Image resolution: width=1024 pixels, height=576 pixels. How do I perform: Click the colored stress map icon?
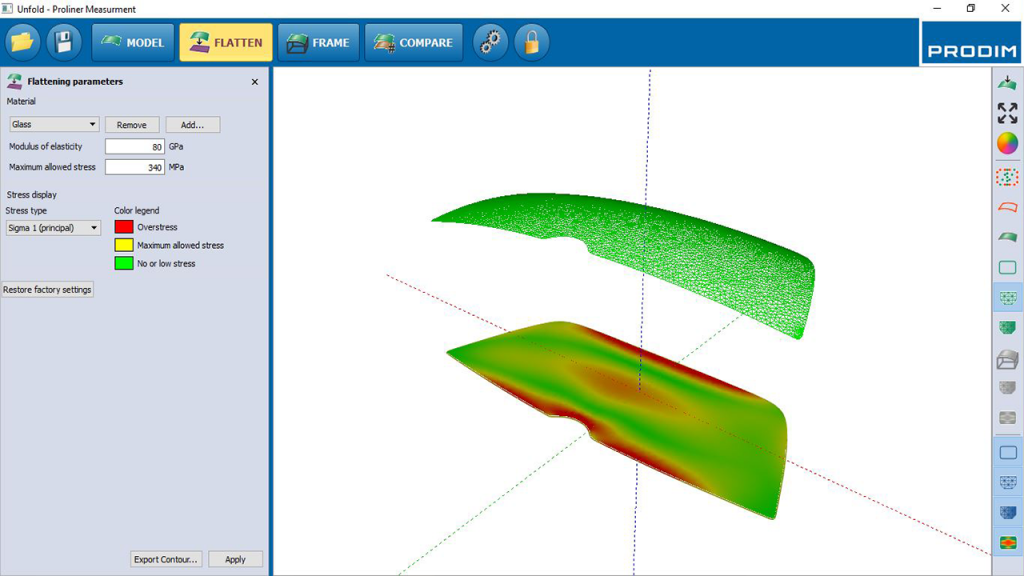(x=1007, y=543)
